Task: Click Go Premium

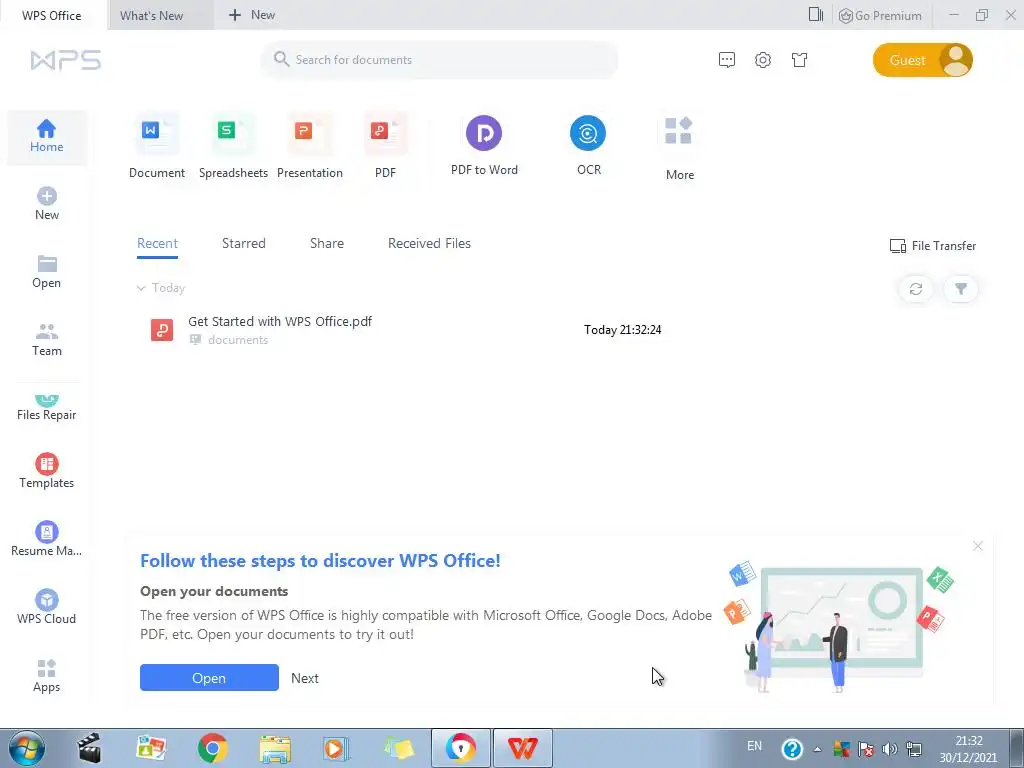Action: pyautogui.click(x=880, y=15)
